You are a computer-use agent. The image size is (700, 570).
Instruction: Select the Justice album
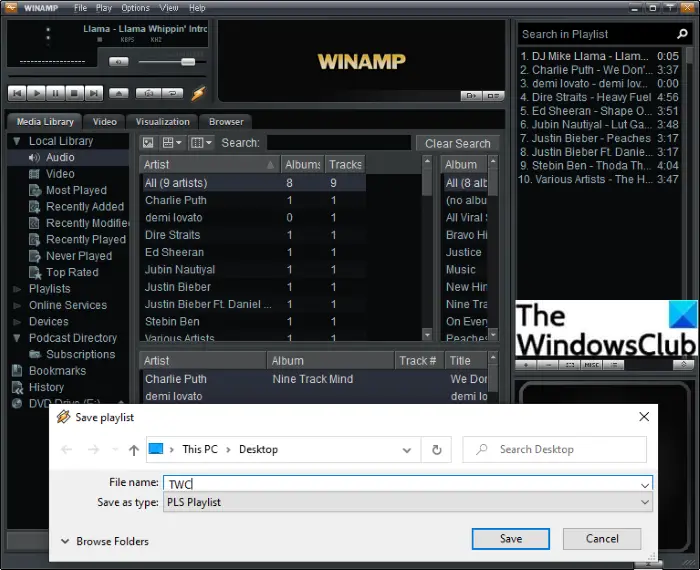465,252
